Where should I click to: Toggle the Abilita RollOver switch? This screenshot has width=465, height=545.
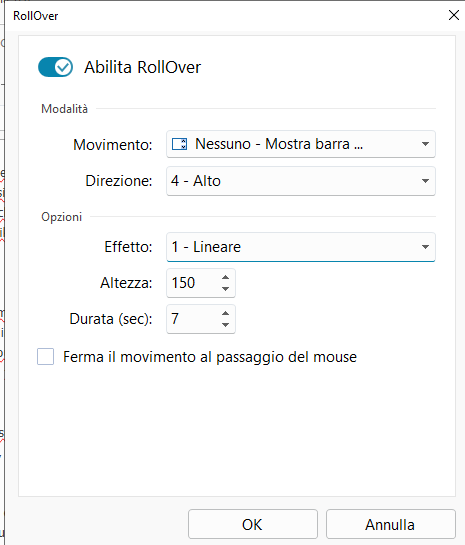pyautogui.click(x=55, y=67)
